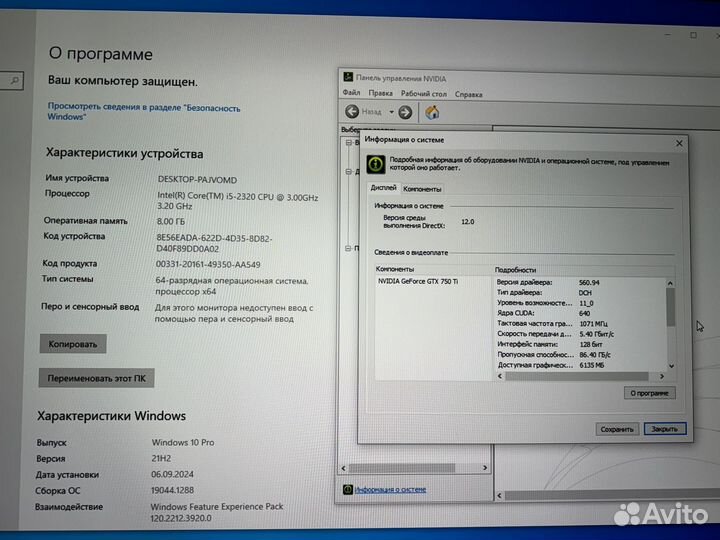
Task: Click version value 21H2
Action: pyautogui.click(x=161, y=458)
